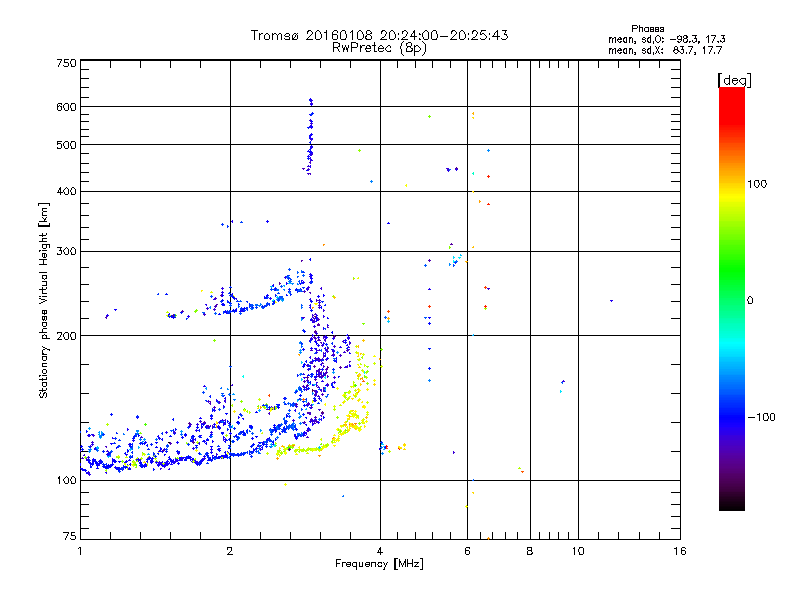
Task: Click the phase colorbar gradient
Action: [x=732, y=298]
